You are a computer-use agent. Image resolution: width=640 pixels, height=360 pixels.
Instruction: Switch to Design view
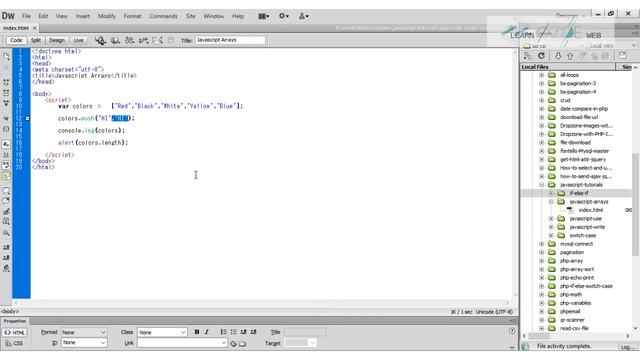[x=57, y=40]
